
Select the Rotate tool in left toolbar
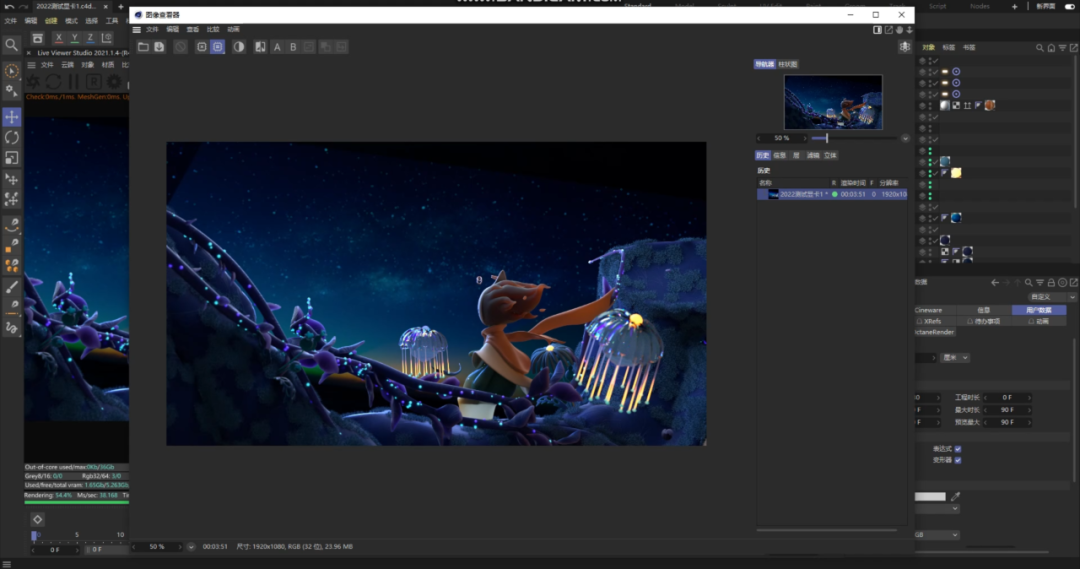12,138
